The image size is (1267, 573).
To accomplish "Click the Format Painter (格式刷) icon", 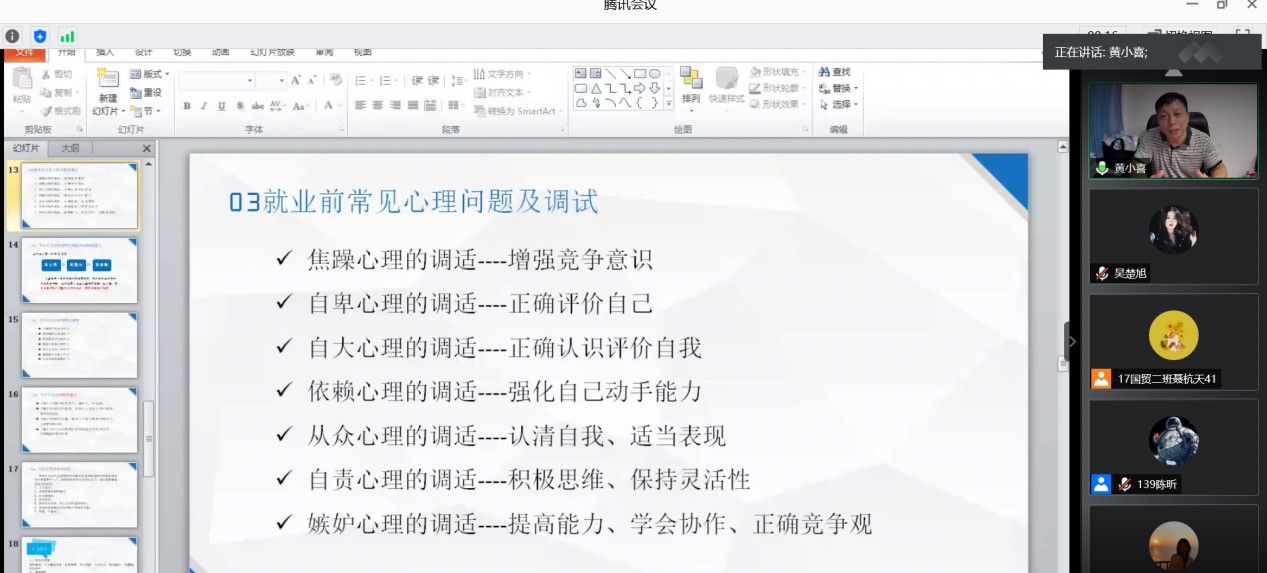I will point(47,111).
